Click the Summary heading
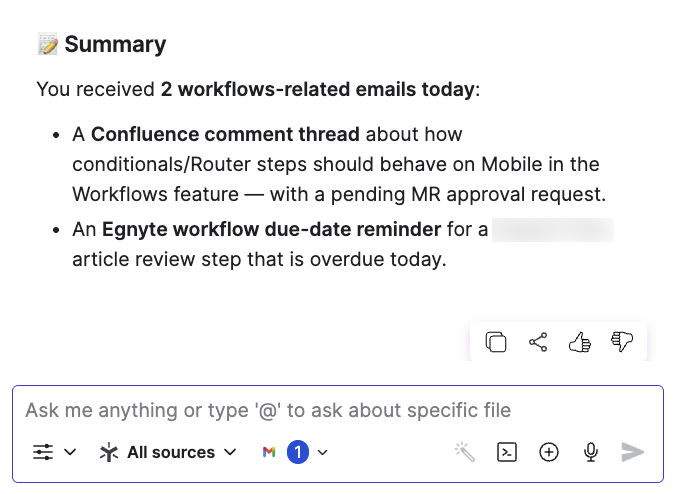674x494 pixels. pos(115,44)
